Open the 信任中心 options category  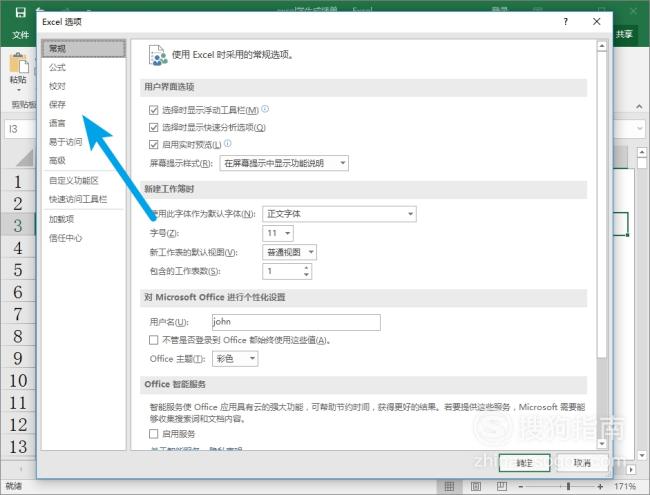click(x=65, y=238)
